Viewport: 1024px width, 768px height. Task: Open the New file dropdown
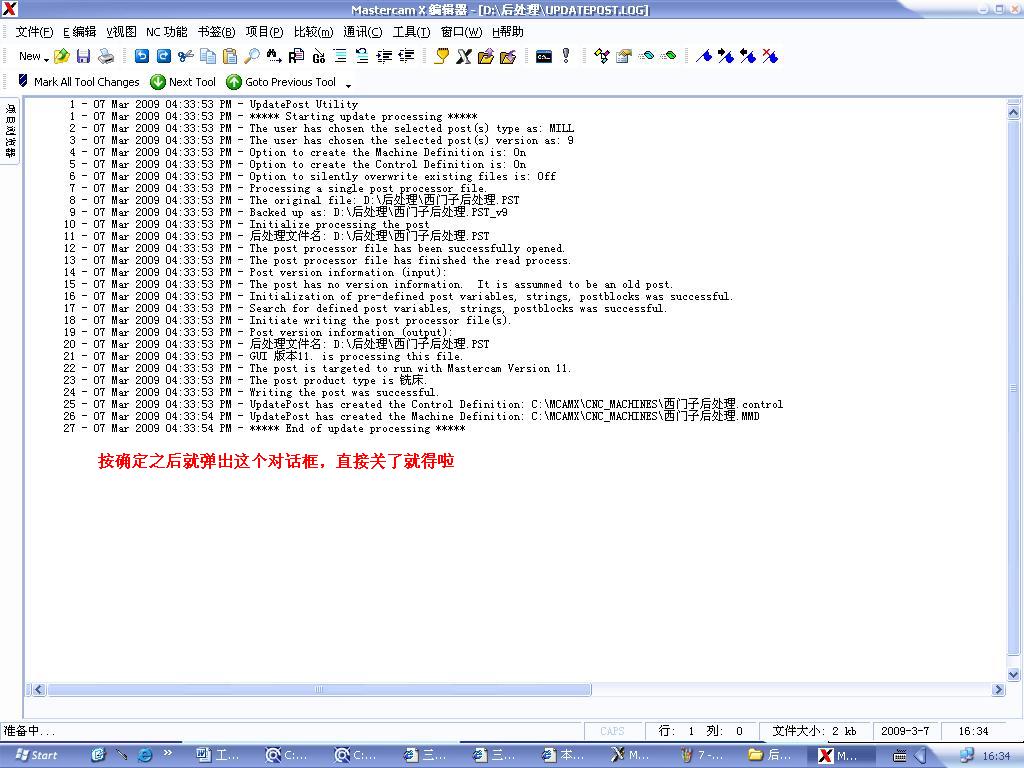point(33,57)
